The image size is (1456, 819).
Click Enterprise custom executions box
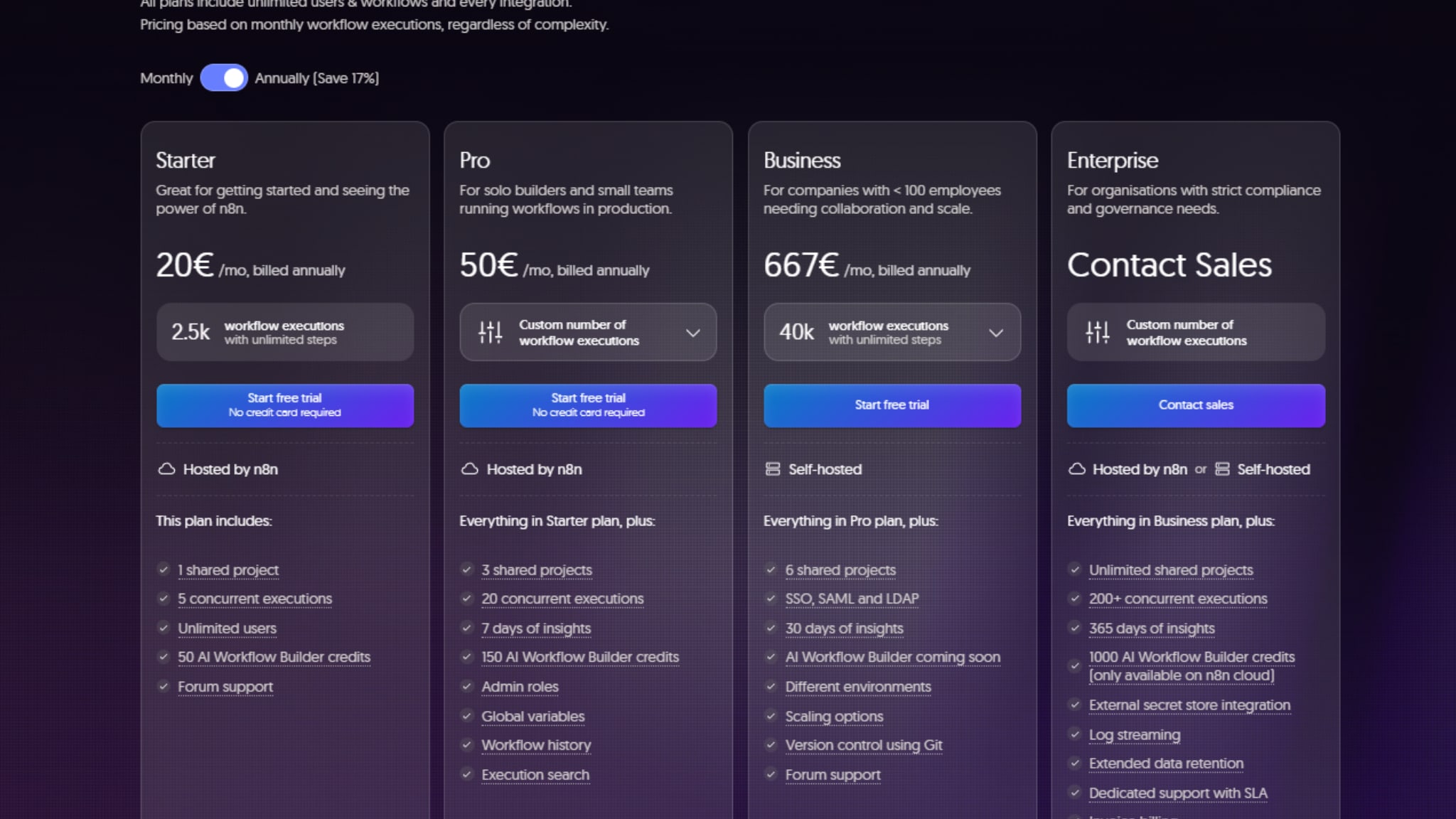click(x=1196, y=332)
